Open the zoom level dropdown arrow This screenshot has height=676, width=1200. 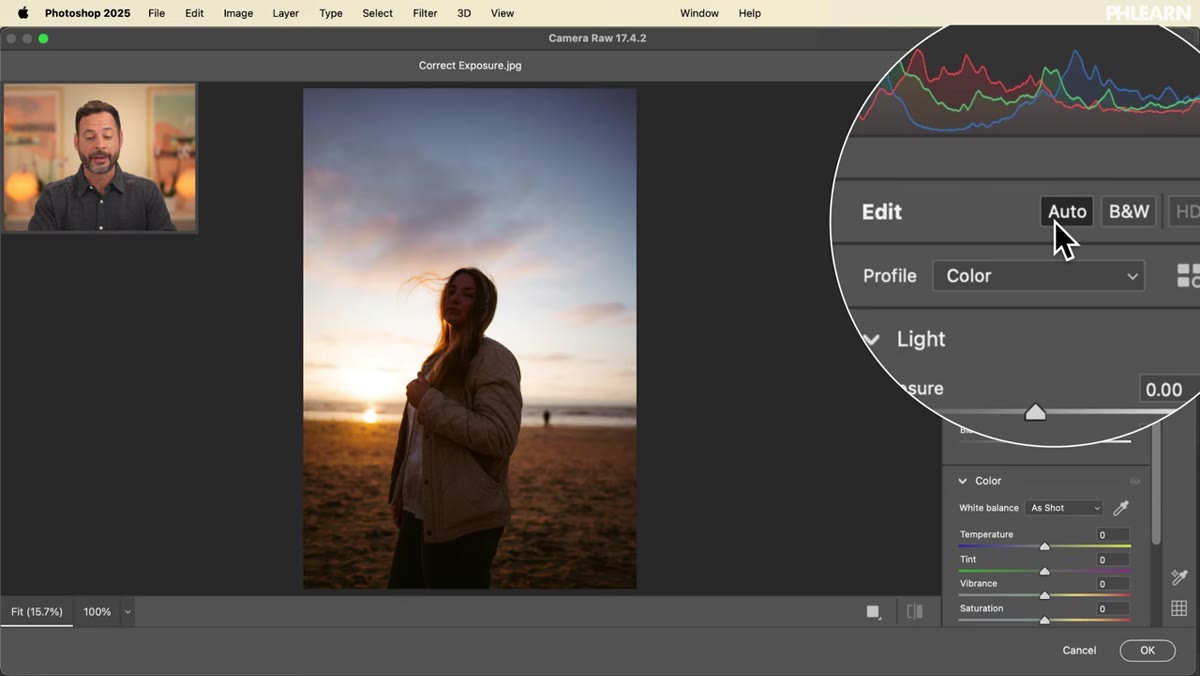point(127,612)
